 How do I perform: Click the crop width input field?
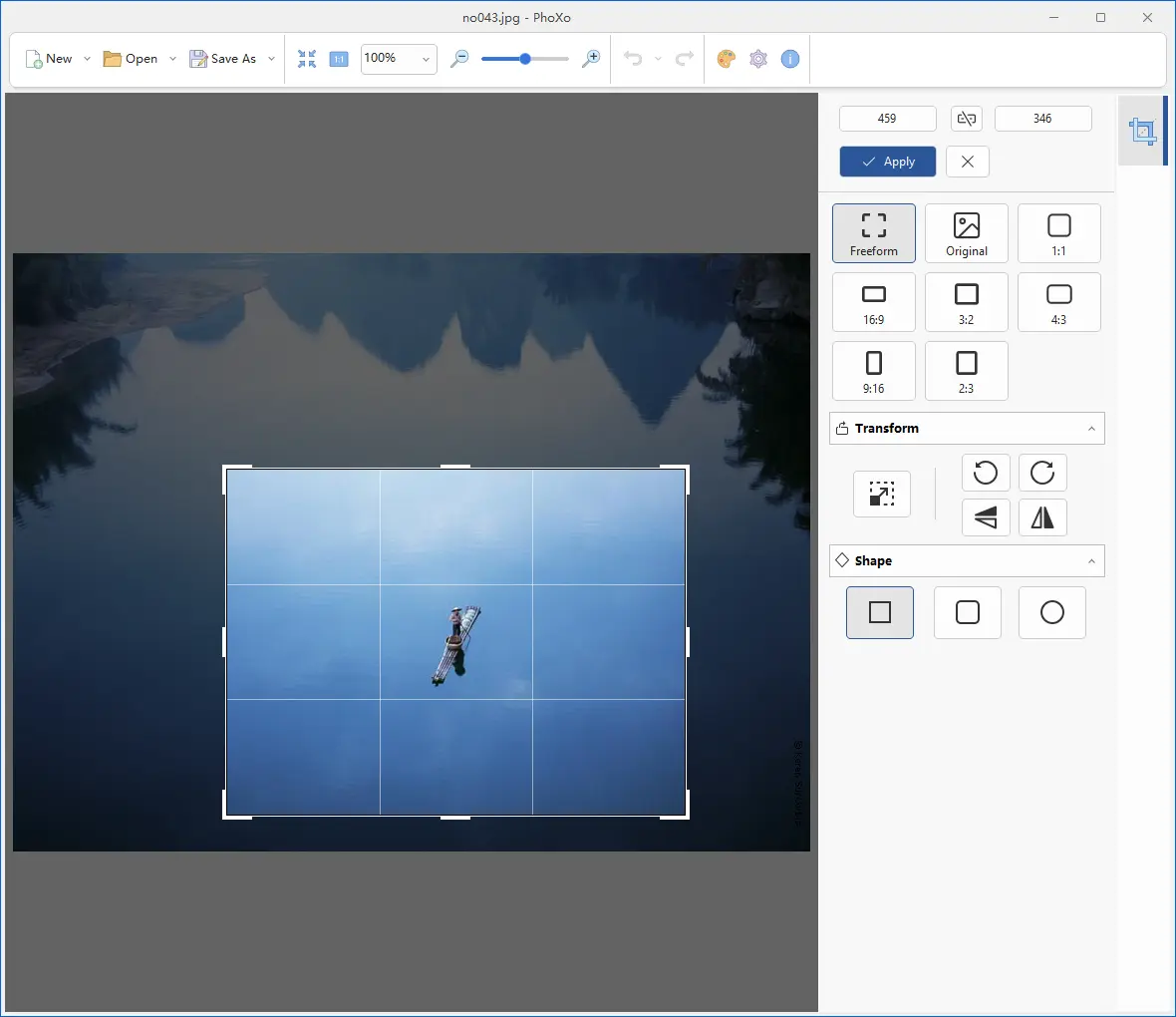[x=887, y=118]
